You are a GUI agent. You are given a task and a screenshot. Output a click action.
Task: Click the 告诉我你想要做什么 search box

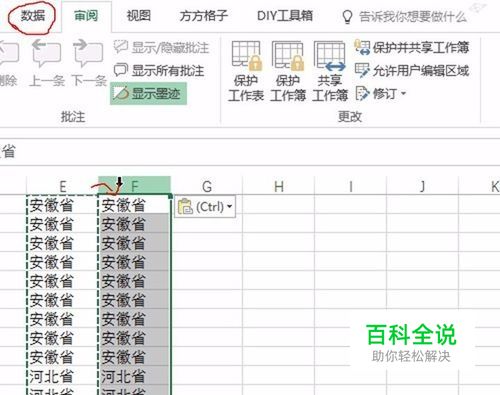pos(413,16)
